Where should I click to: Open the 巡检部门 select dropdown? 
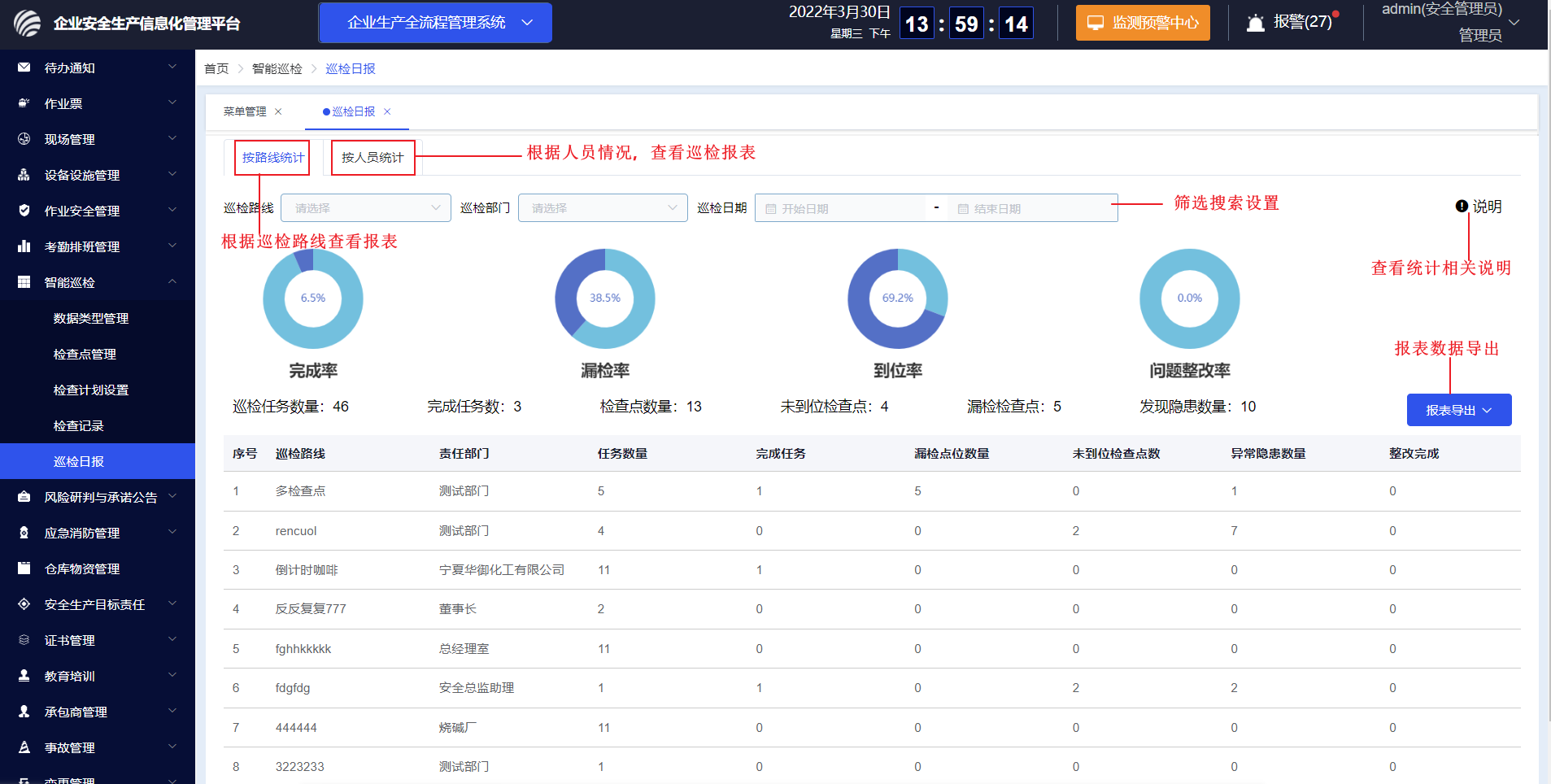[603, 208]
